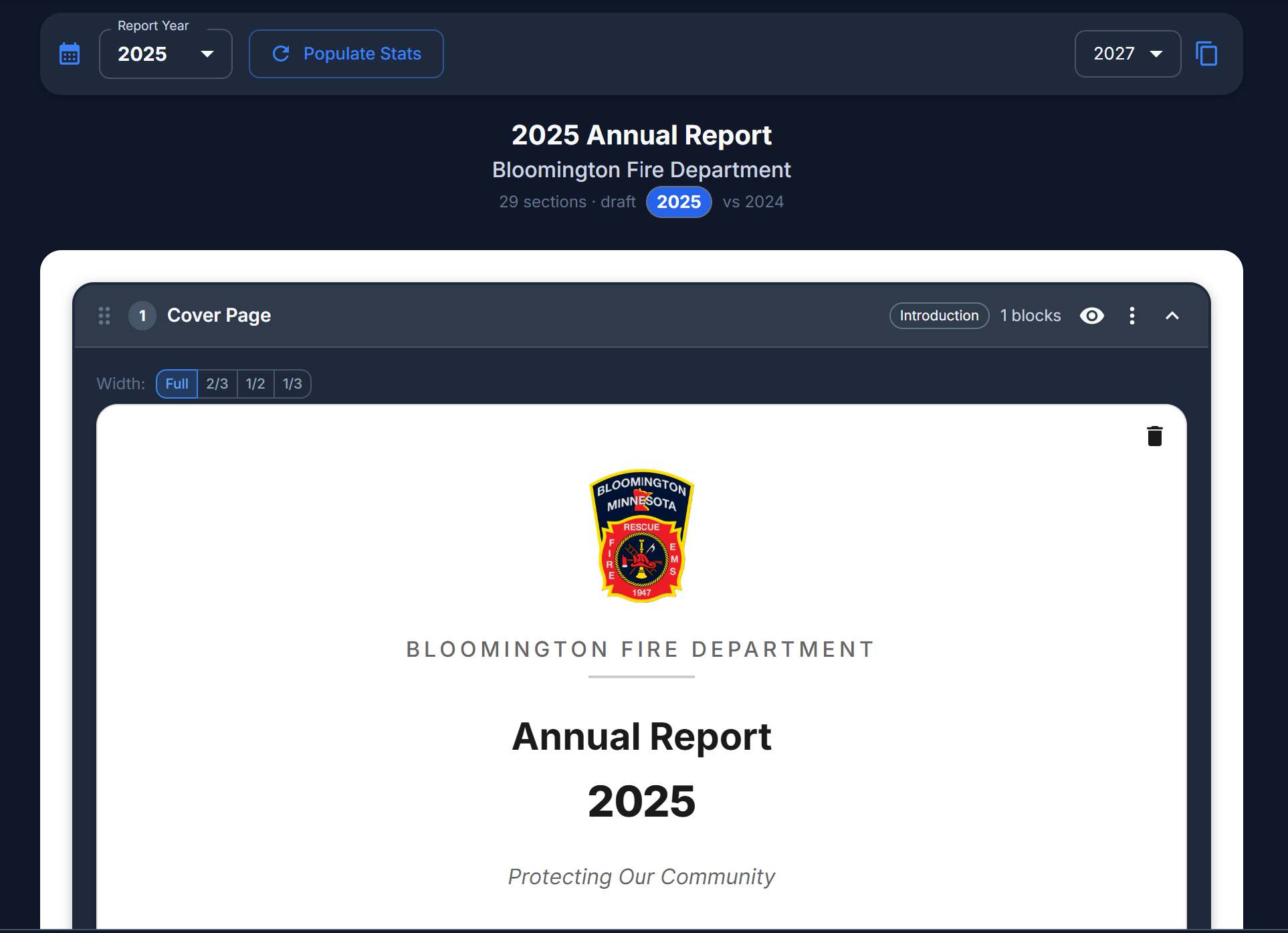This screenshot has width=1288, height=933.
Task: Click the copy report icon top right
Action: 1206,54
